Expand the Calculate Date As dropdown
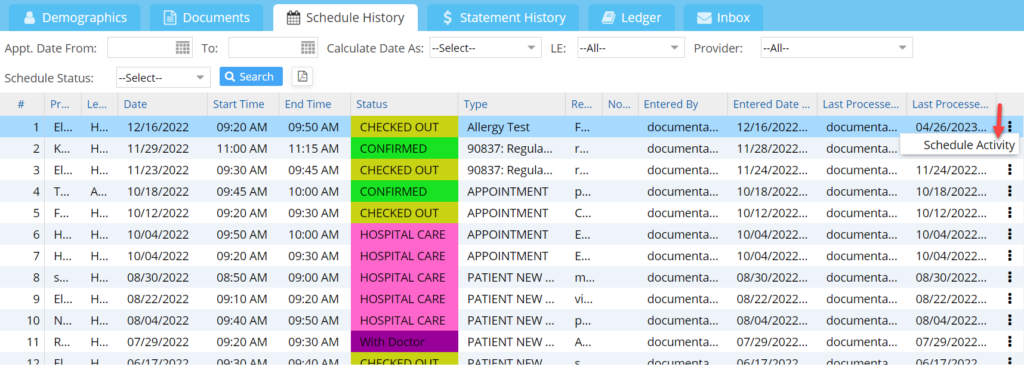This screenshot has width=1024, height=367. (x=485, y=48)
